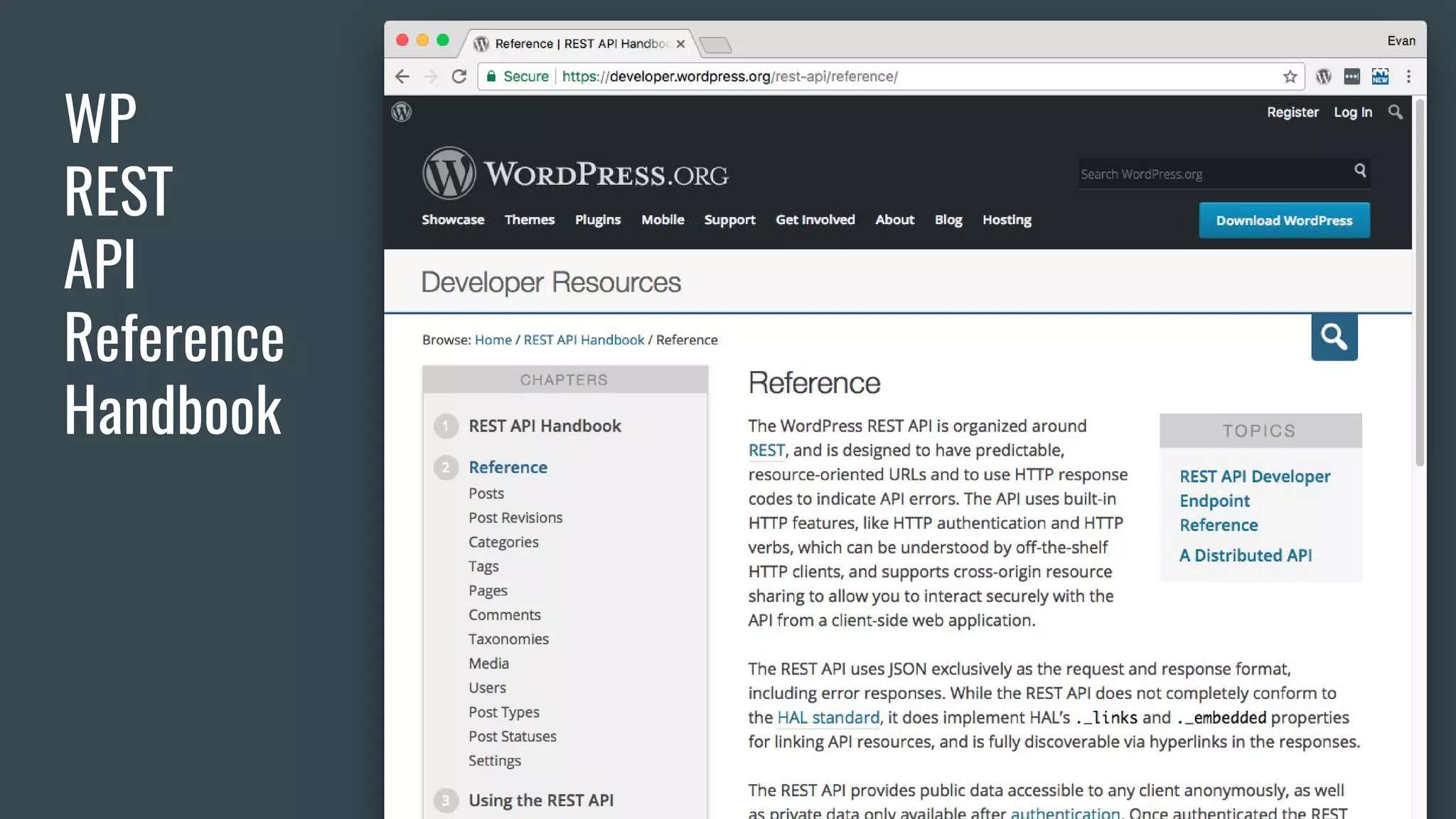Image resolution: width=1456 pixels, height=819 pixels.
Task: Click the page vertical scrollbar
Action: [x=1419, y=283]
